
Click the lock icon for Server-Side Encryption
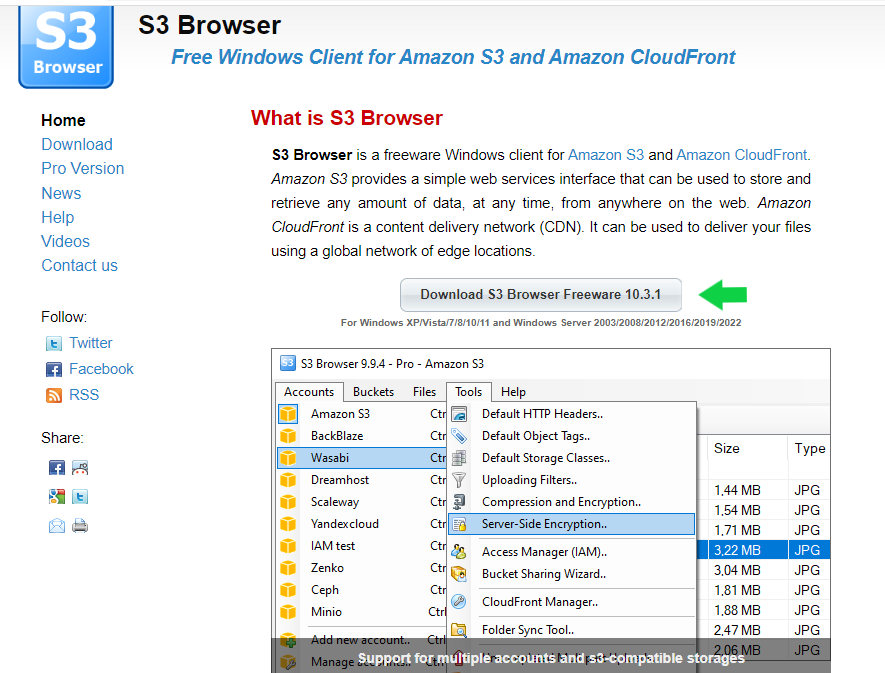pyautogui.click(x=459, y=525)
